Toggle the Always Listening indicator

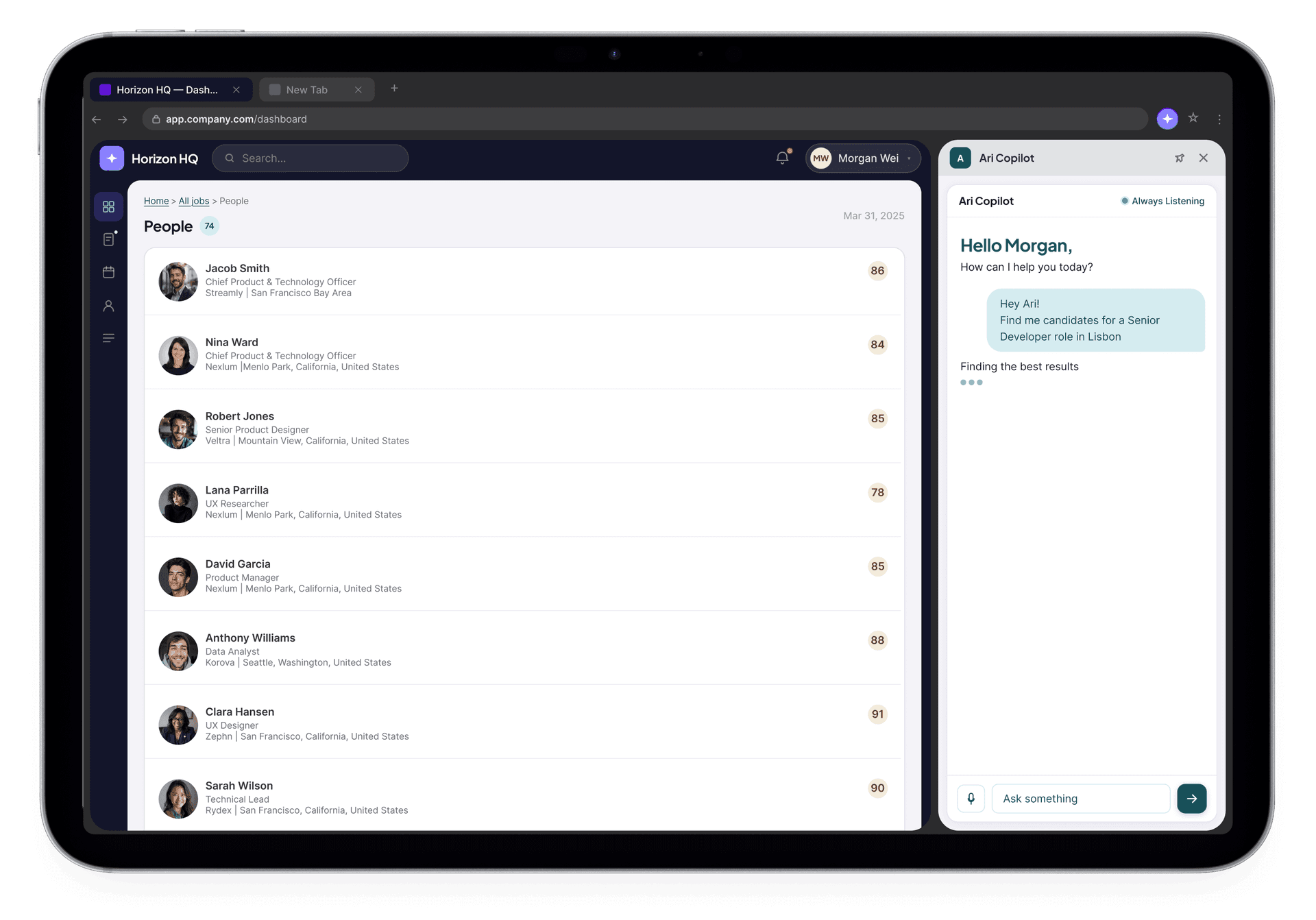pos(1162,201)
